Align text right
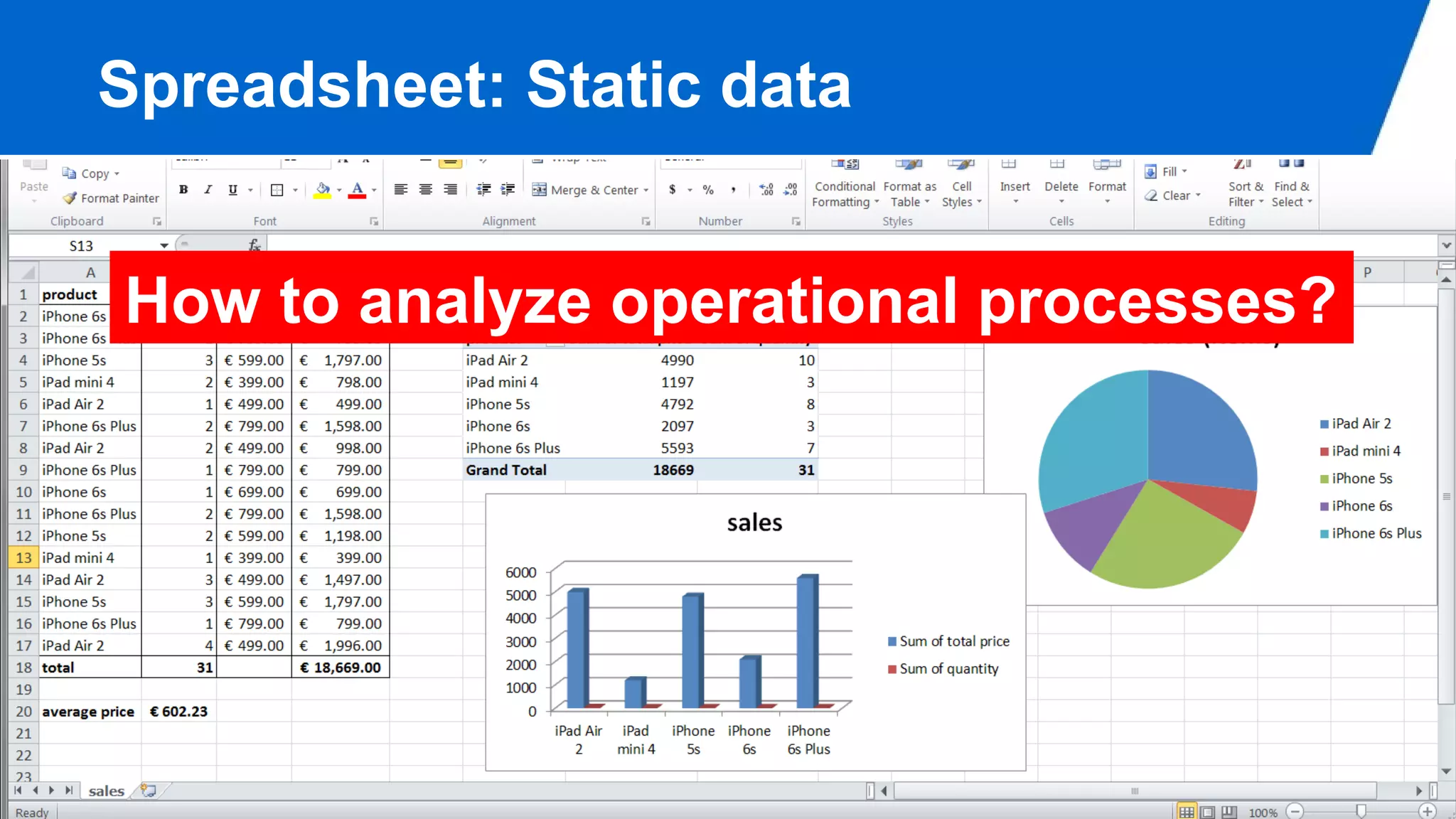 click(x=450, y=189)
